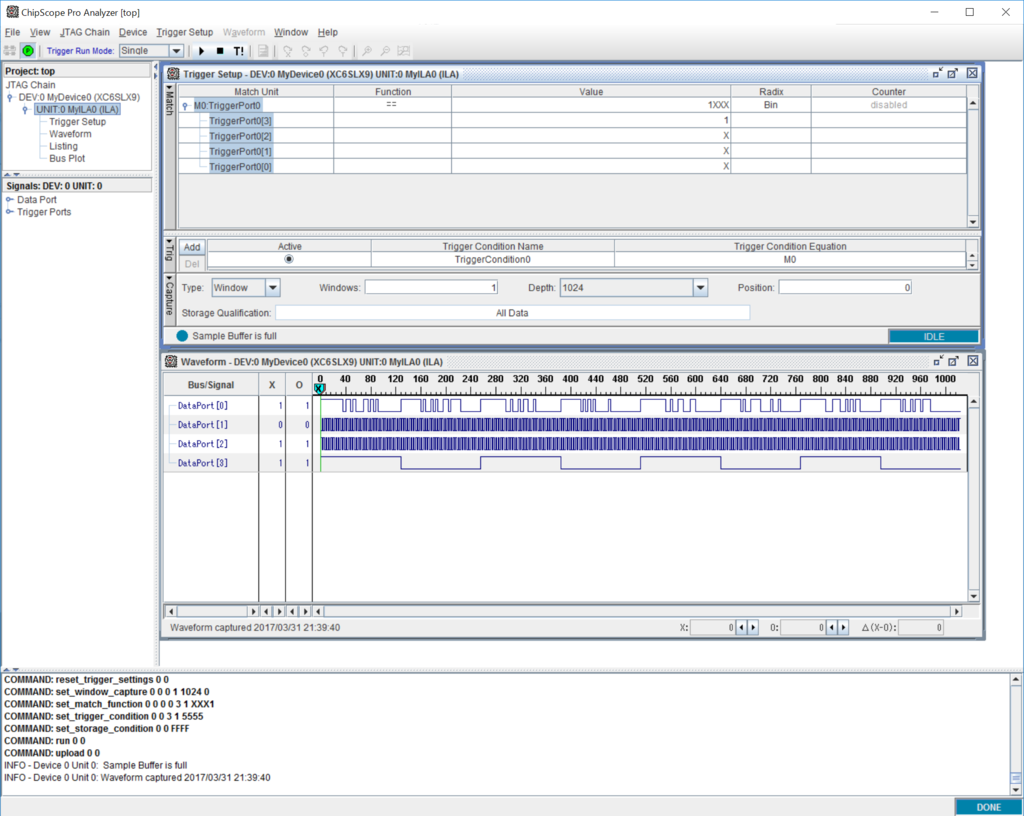1024x816 pixels.
Task: Increment O cursor position with right arrow
Action: click(x=843, y=627)
